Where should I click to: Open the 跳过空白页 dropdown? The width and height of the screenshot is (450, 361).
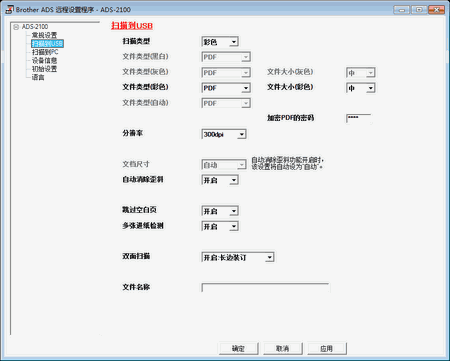(220, 211)
